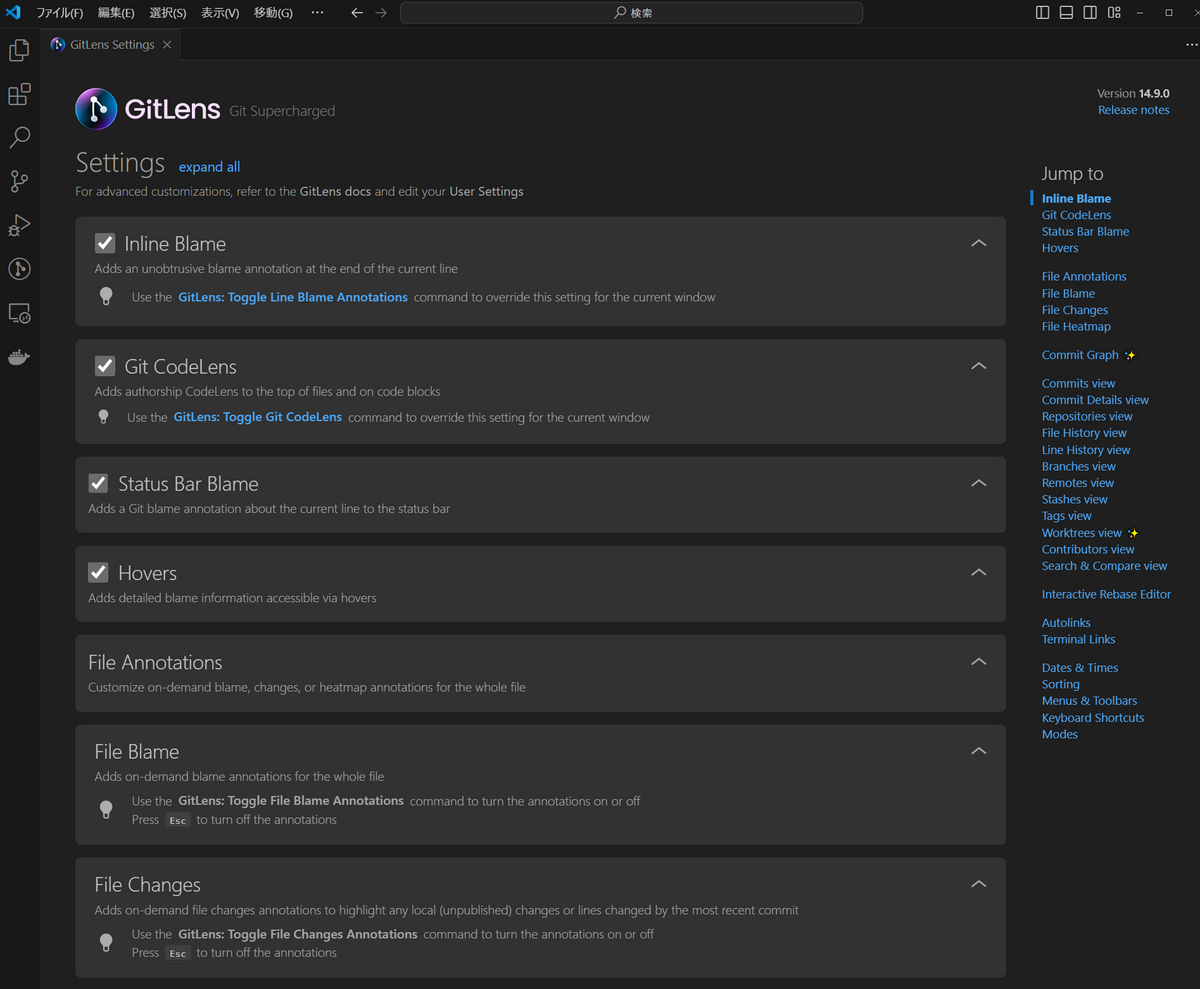Click the lightbulb hint under Git CodeLens
1200x989 pixels.
coord(103,417)
